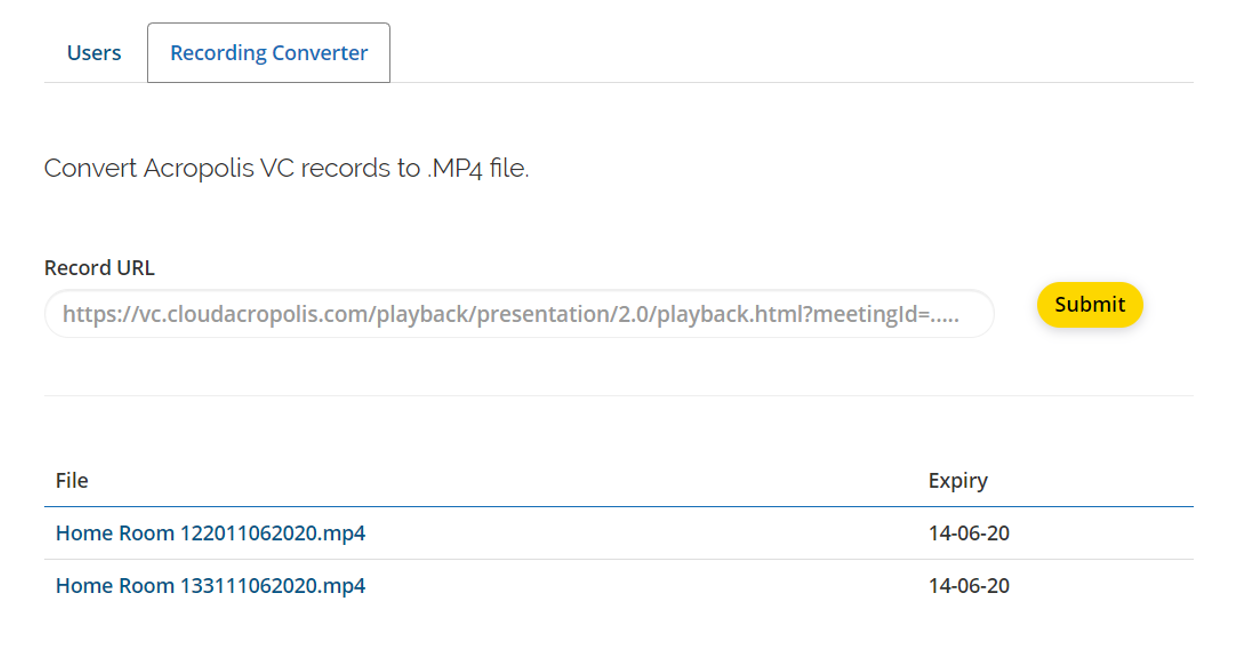This screenshot has height=666, width=1245.
Task: Go to the Users section
Action: tap(94, 53)
